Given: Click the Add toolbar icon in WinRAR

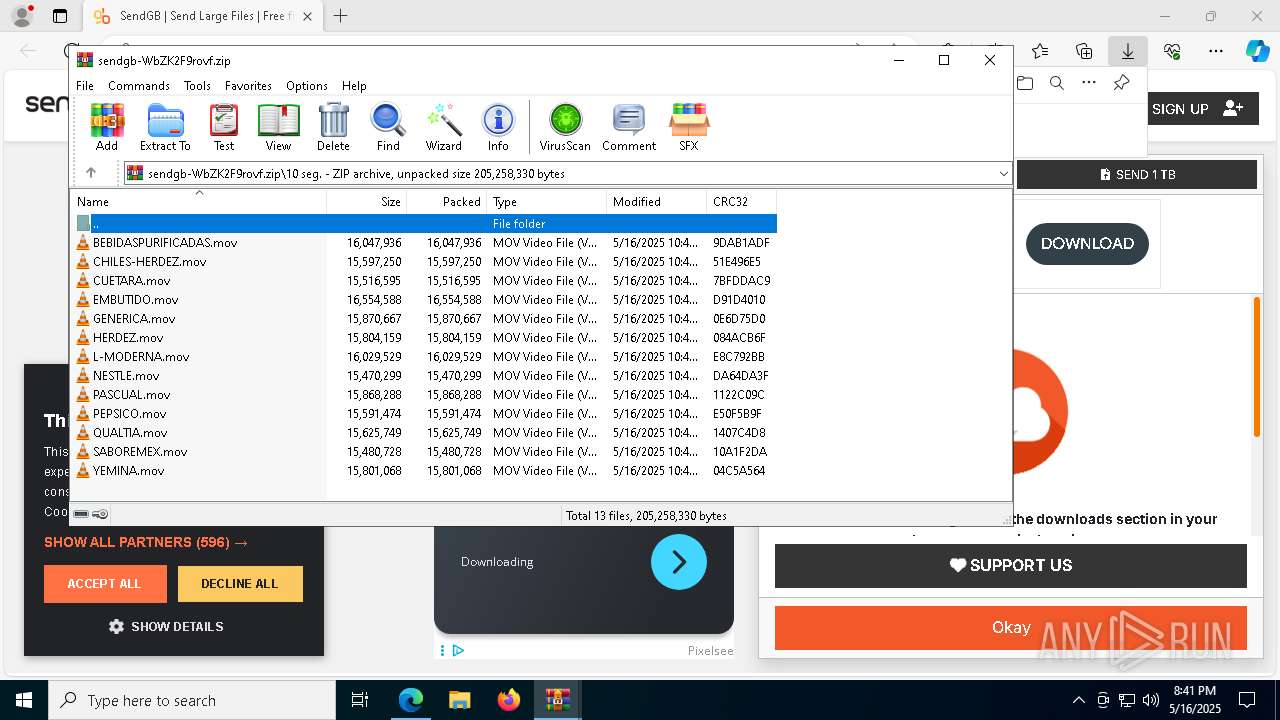Looking at the screenshot, I should point(107,127).
